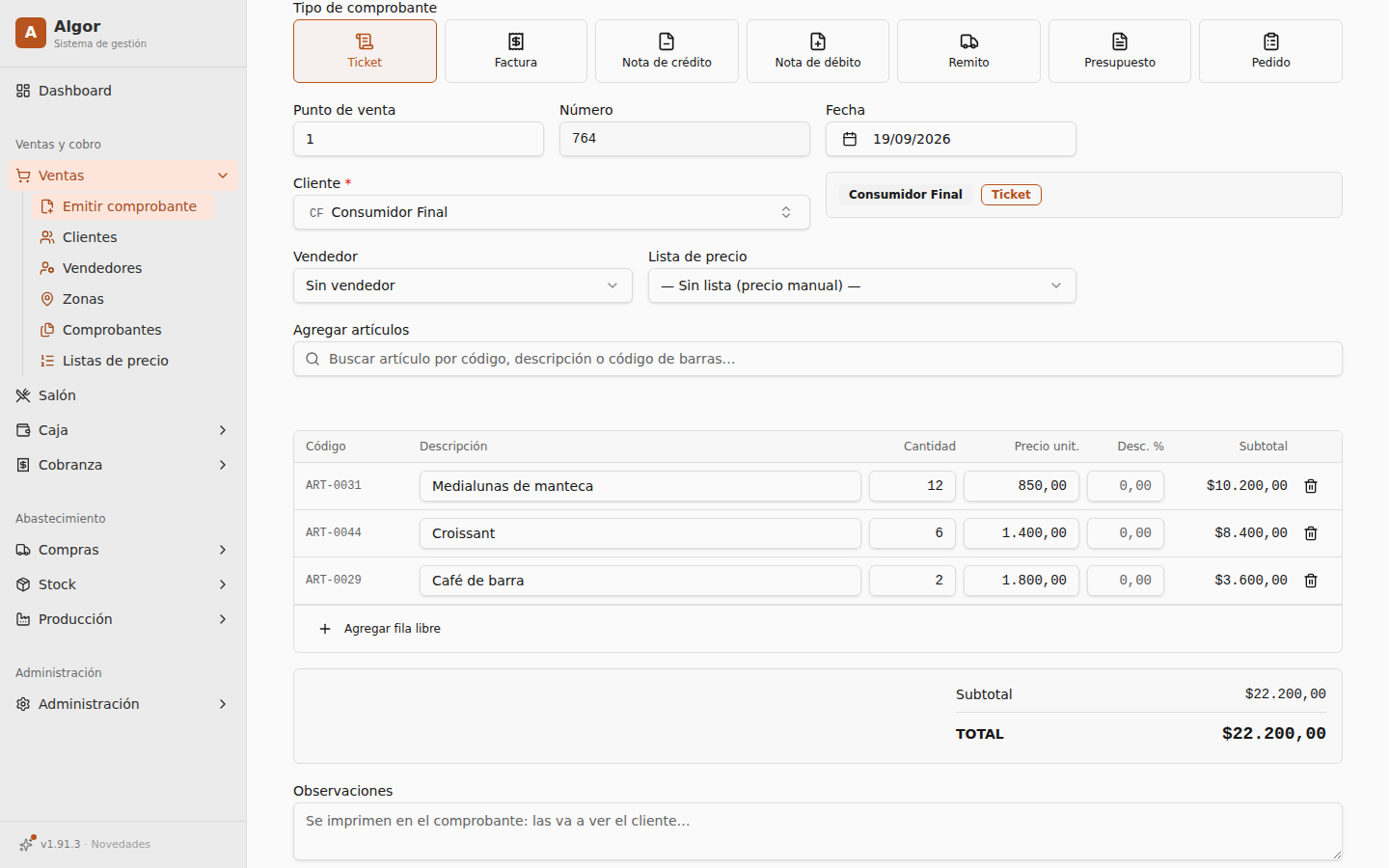The image size is (1389, 868).
Task: Expand Producción in the sidebar
Action: [x=123, y=619]
